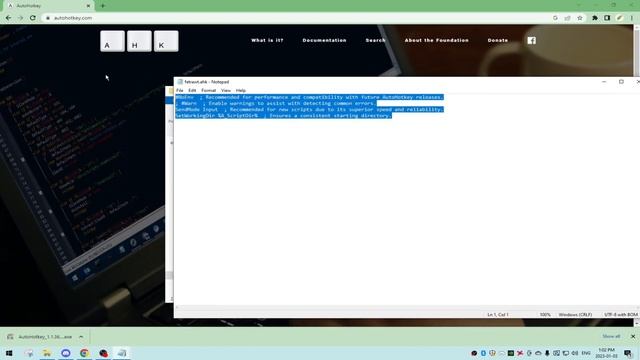Click the SetWorkingDir line in Notepad
The image size is (640, 360).
pos(284,116)
